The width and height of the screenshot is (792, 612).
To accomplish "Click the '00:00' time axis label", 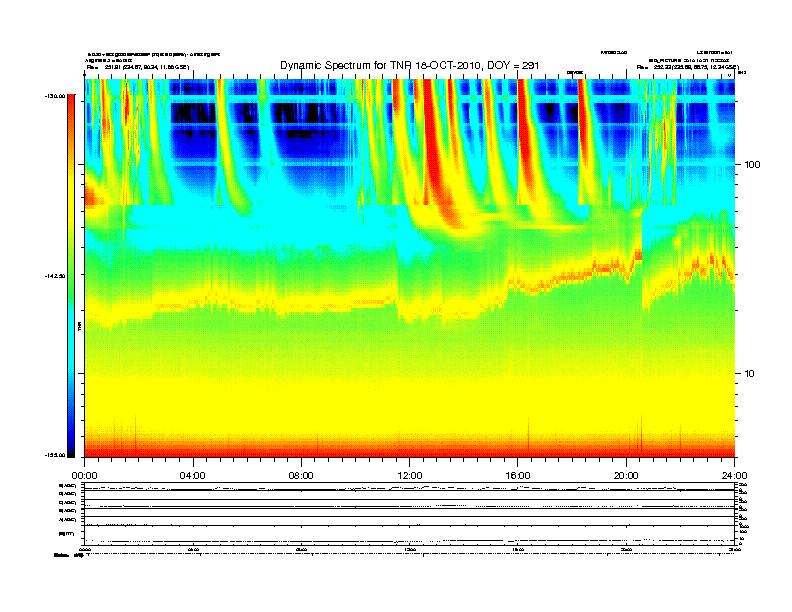I will 84,476.
